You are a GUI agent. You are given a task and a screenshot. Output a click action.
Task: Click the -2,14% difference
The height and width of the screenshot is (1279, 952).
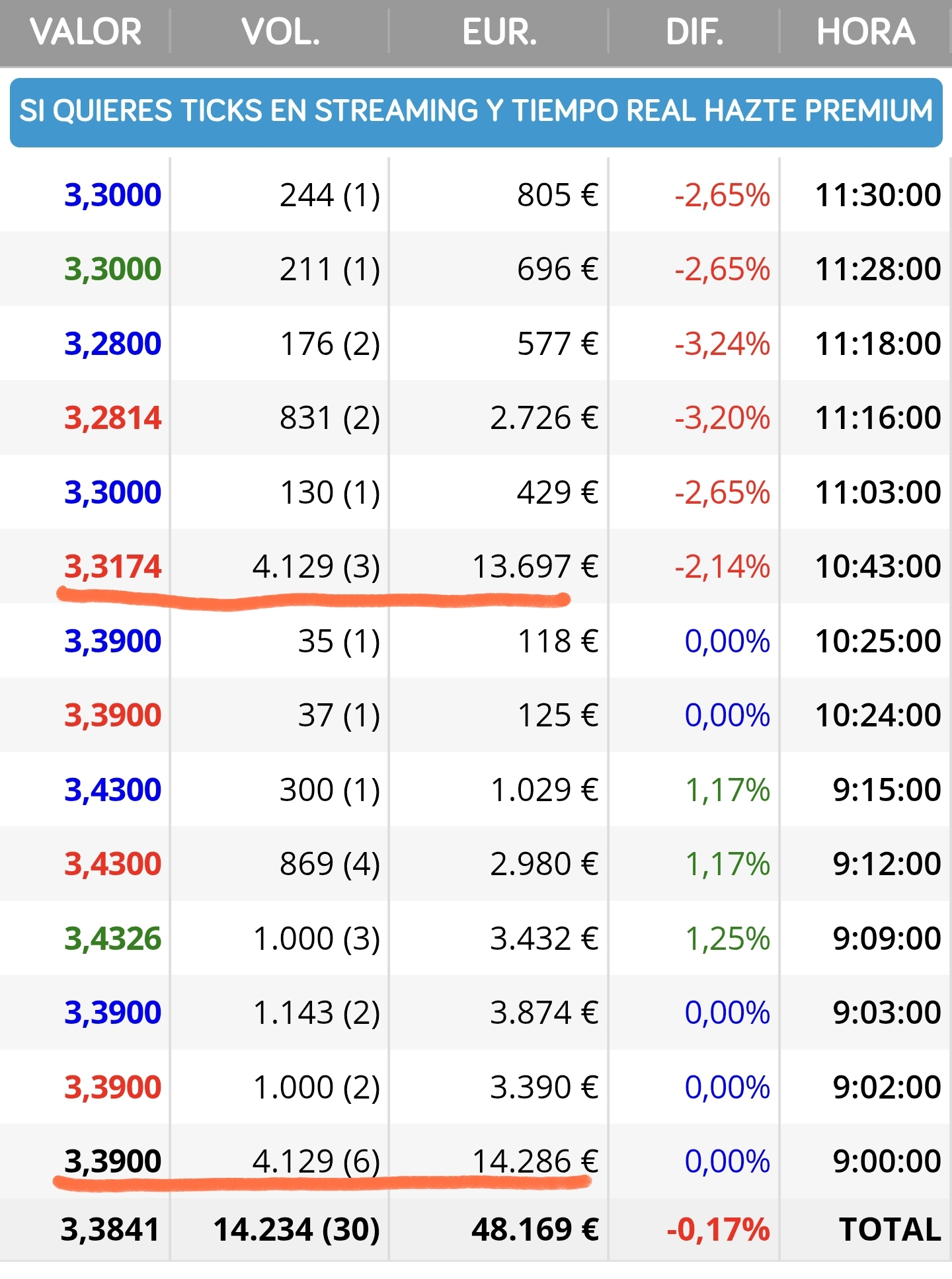point(722,566)
